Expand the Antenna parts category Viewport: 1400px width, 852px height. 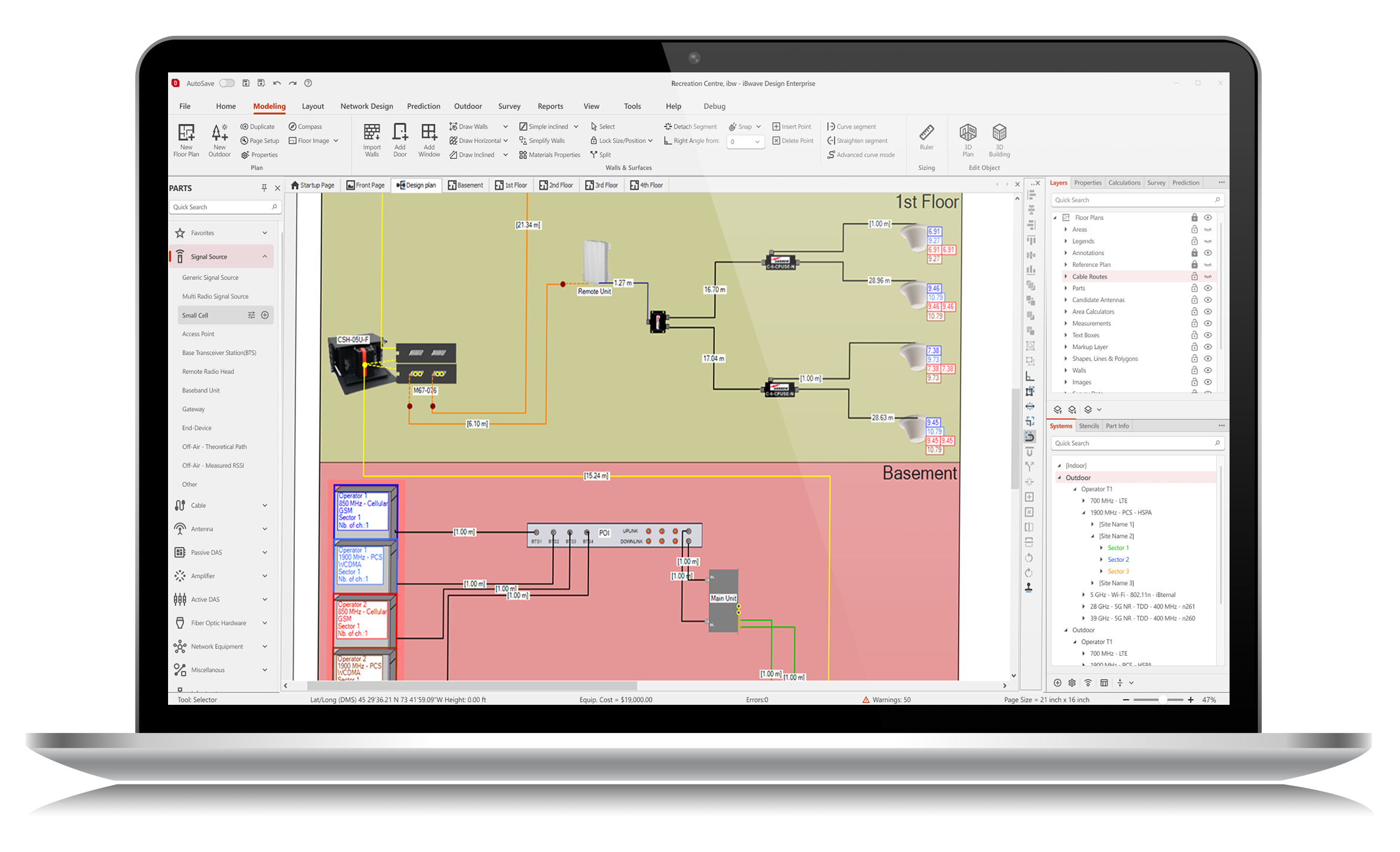[264, 529]
